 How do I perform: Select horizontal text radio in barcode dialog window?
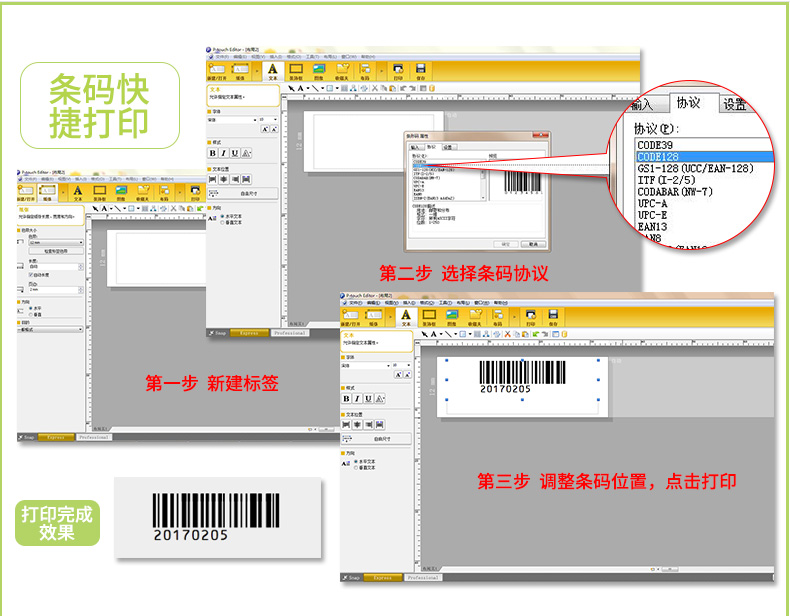click(x=222, y=216)
